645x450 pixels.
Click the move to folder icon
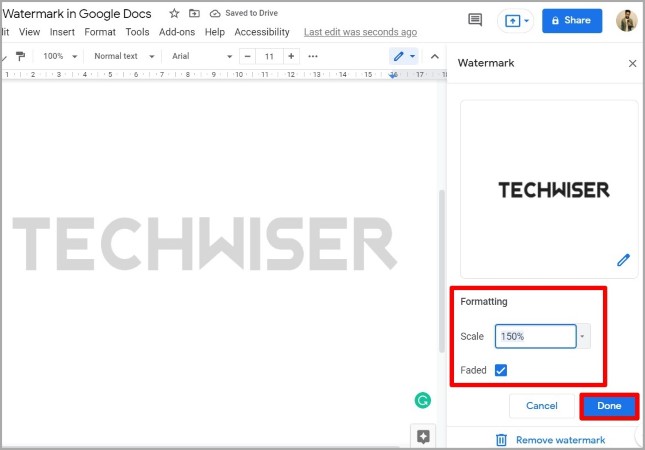(194, 13)
